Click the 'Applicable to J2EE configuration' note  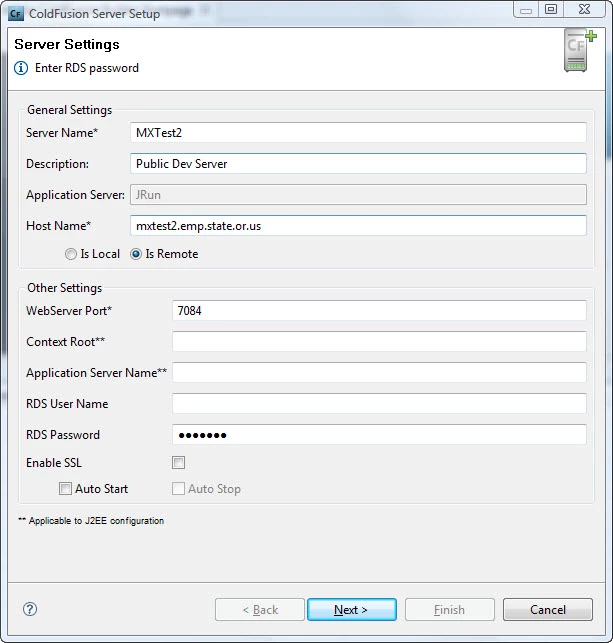tap(91, 521)
